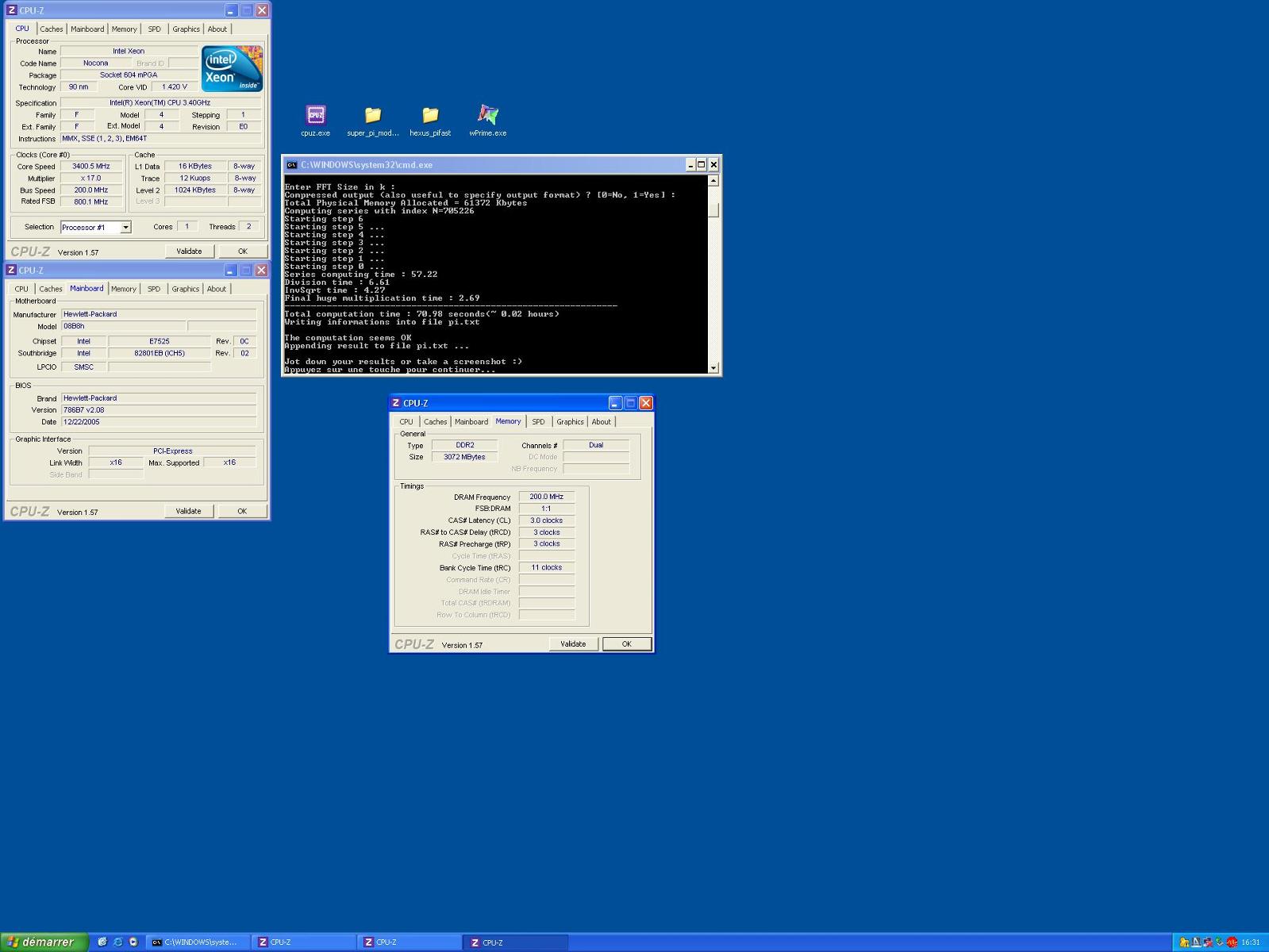Screen dimensions: 1269x952
Task: Open the Graphics tab in the top CPU-Z window
Action: coord(186,29)
